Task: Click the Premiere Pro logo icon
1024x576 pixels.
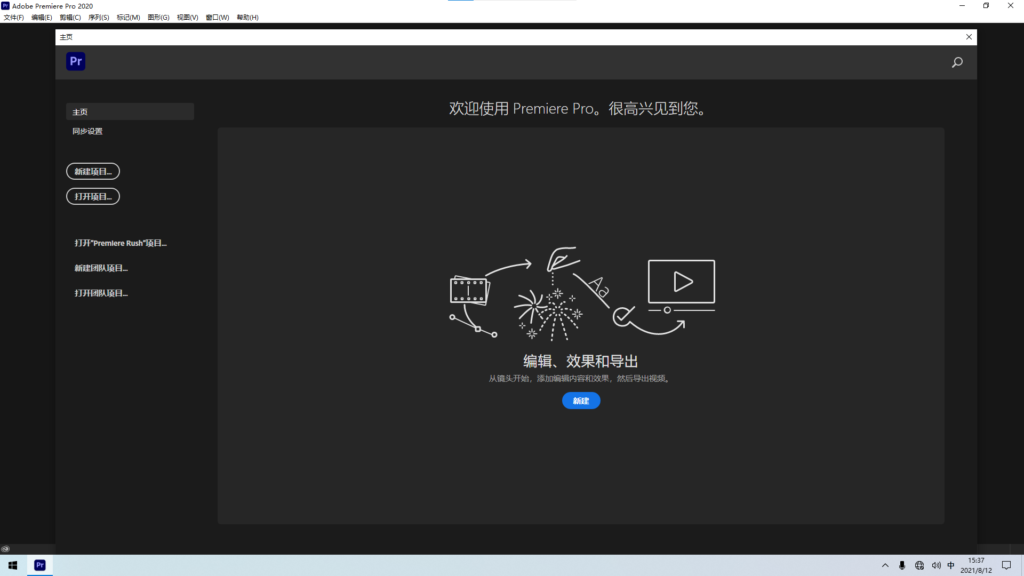Action: (76, 61)
